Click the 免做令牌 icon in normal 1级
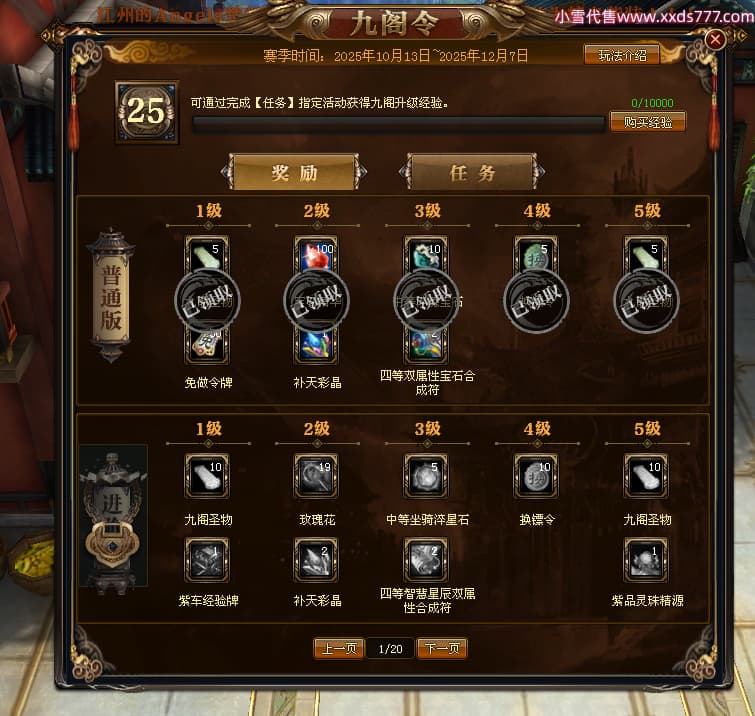Image resolution: width=755 pixels, height=716 pixels. click(207, 345)
